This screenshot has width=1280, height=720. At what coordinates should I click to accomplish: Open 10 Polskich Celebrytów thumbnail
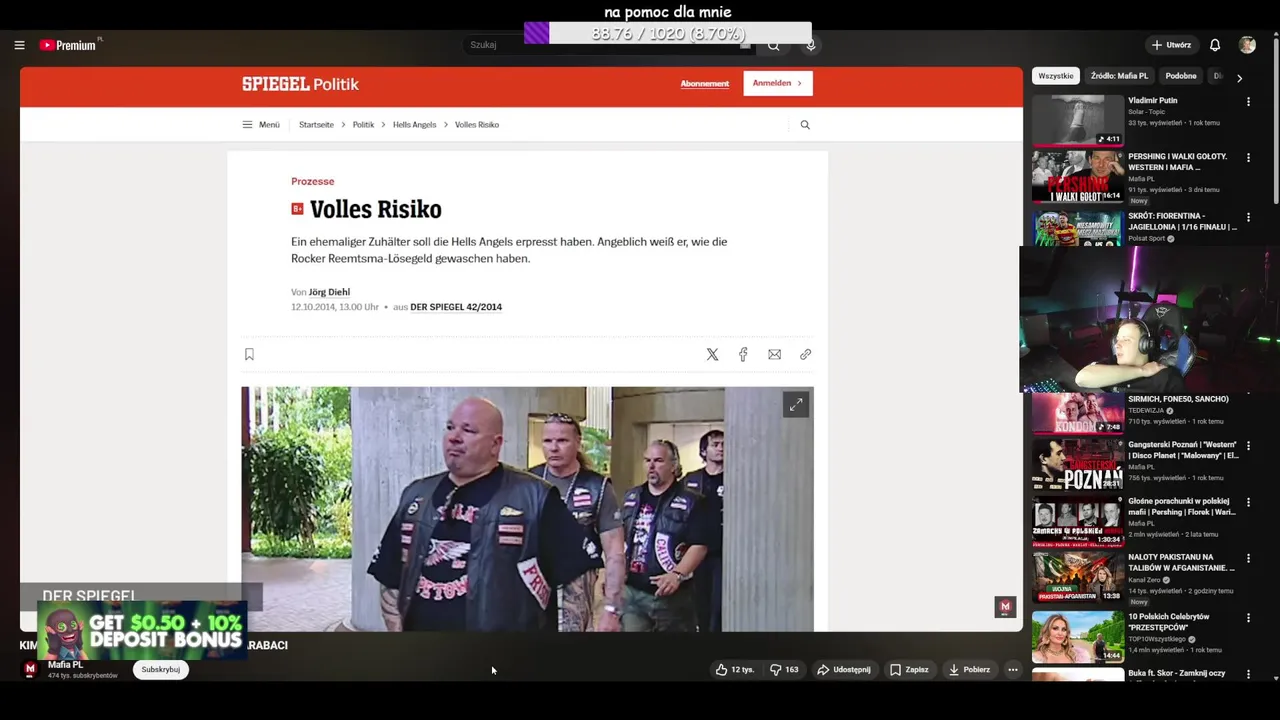coord(1078,636)
